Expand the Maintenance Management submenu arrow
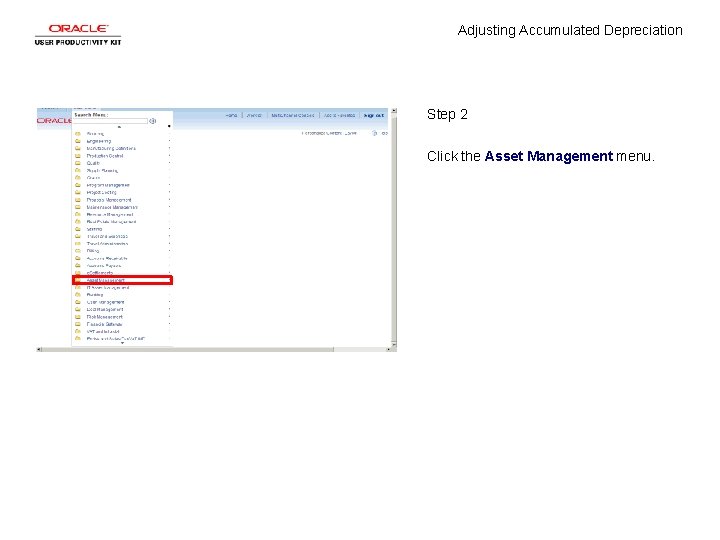Viewport: 720px width, 540px height. coord(169,207)
